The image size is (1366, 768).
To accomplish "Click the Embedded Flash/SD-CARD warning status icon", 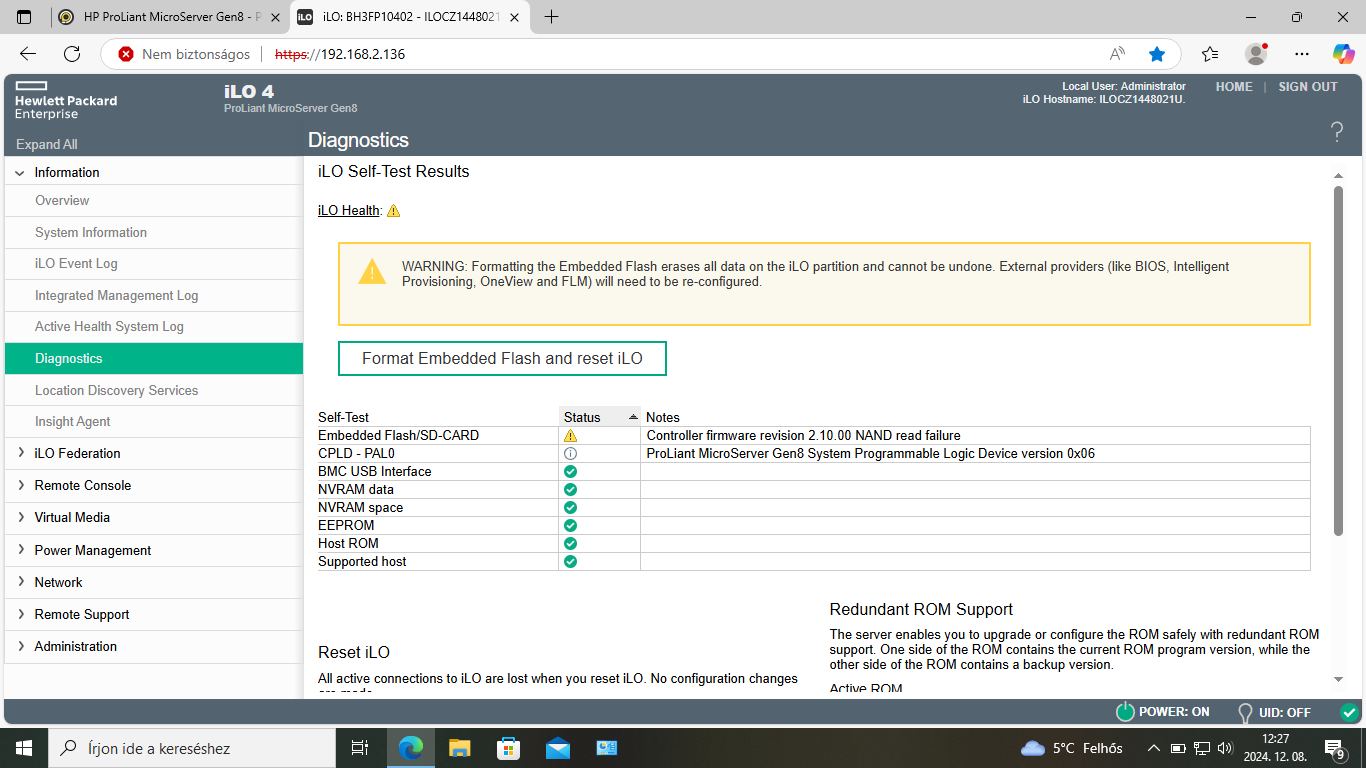I will tap(570, 436).
